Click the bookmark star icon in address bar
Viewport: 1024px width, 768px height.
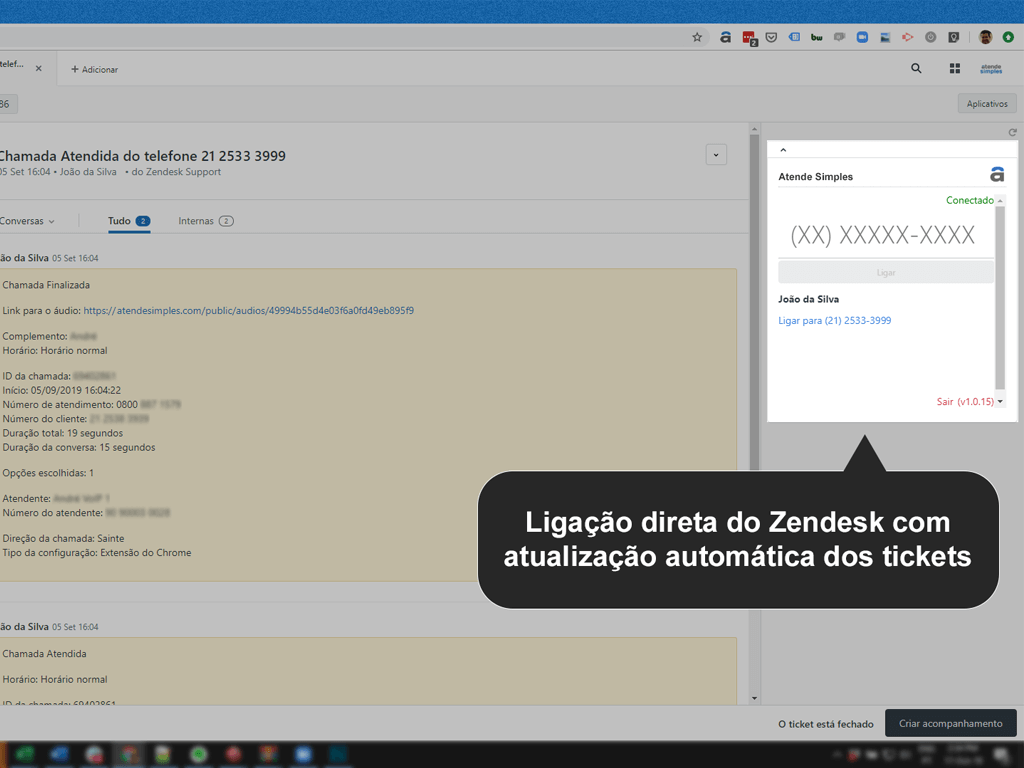coord(697,37)
